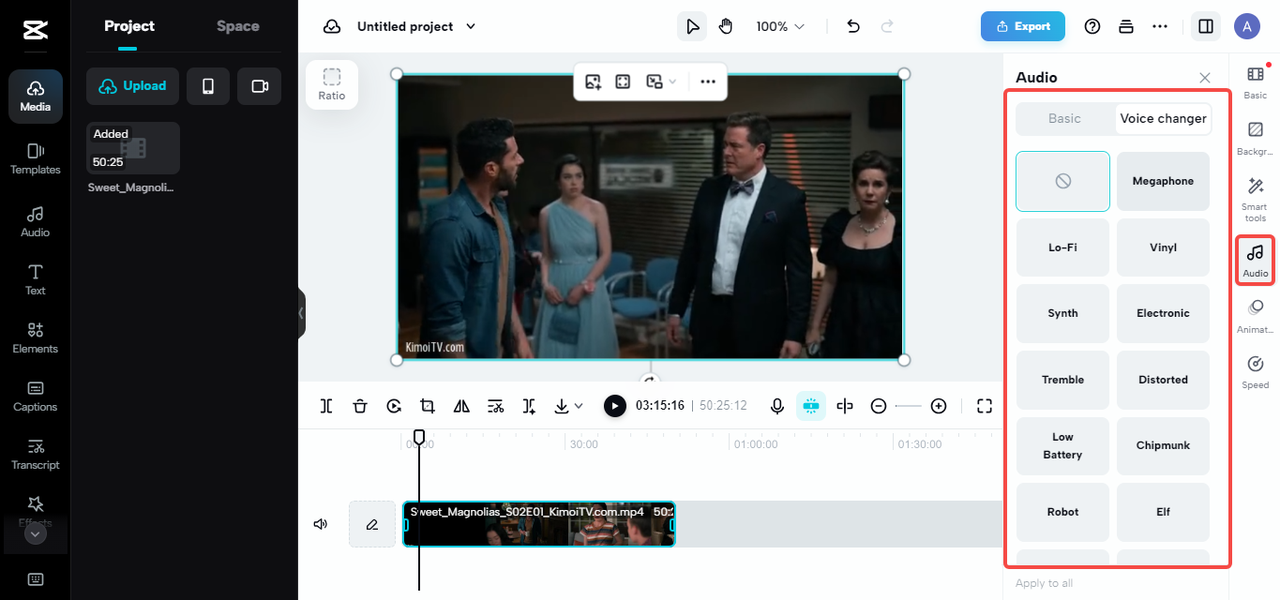The image size is (1280, 600).
Task: Click the timeline zoom slider
Action: (x=908, y=405)
